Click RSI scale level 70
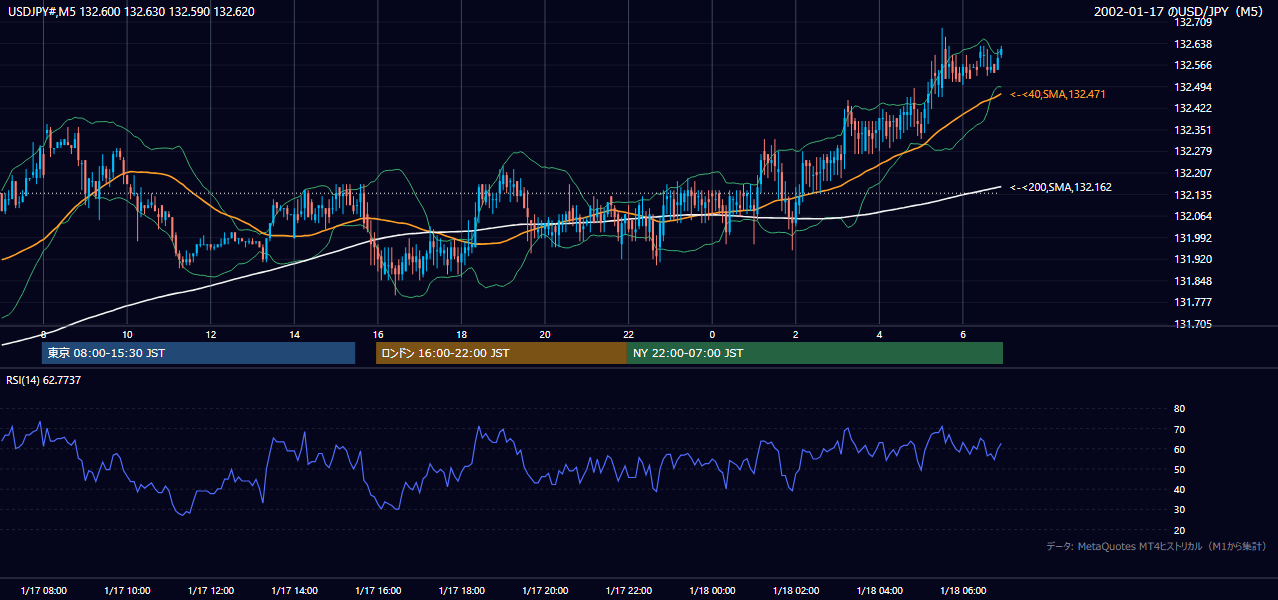 [1179, 429]
